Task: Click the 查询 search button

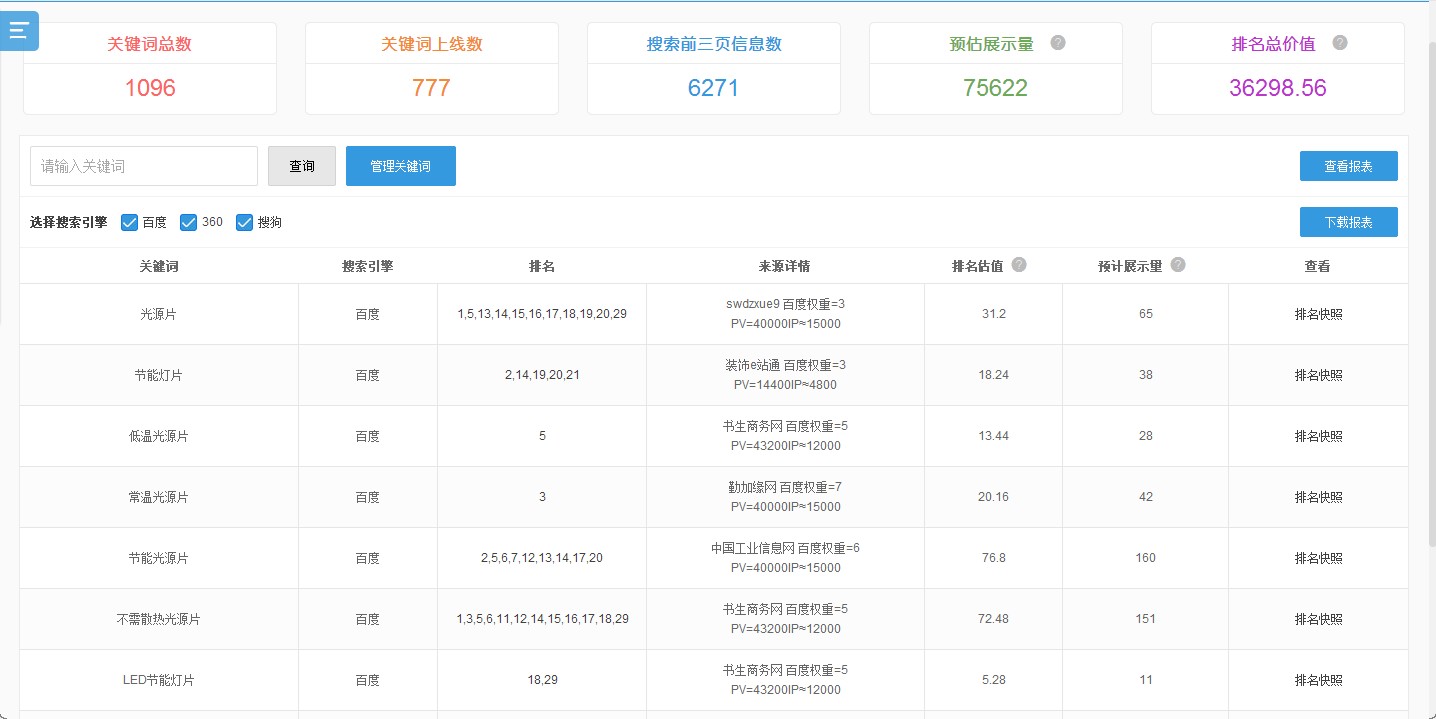Action: click(302, 166)
